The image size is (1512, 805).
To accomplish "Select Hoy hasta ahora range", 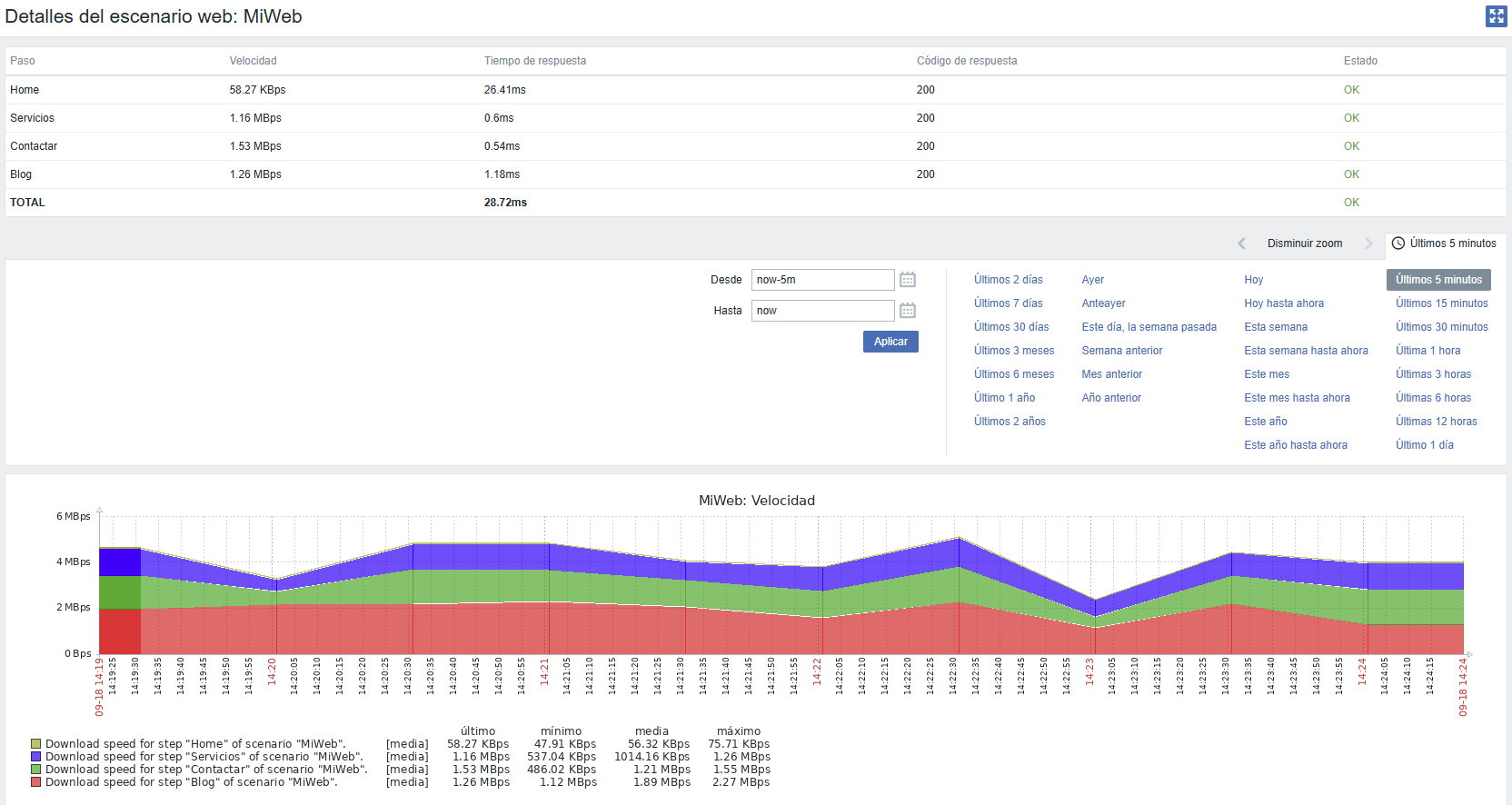I will 1283,303.
